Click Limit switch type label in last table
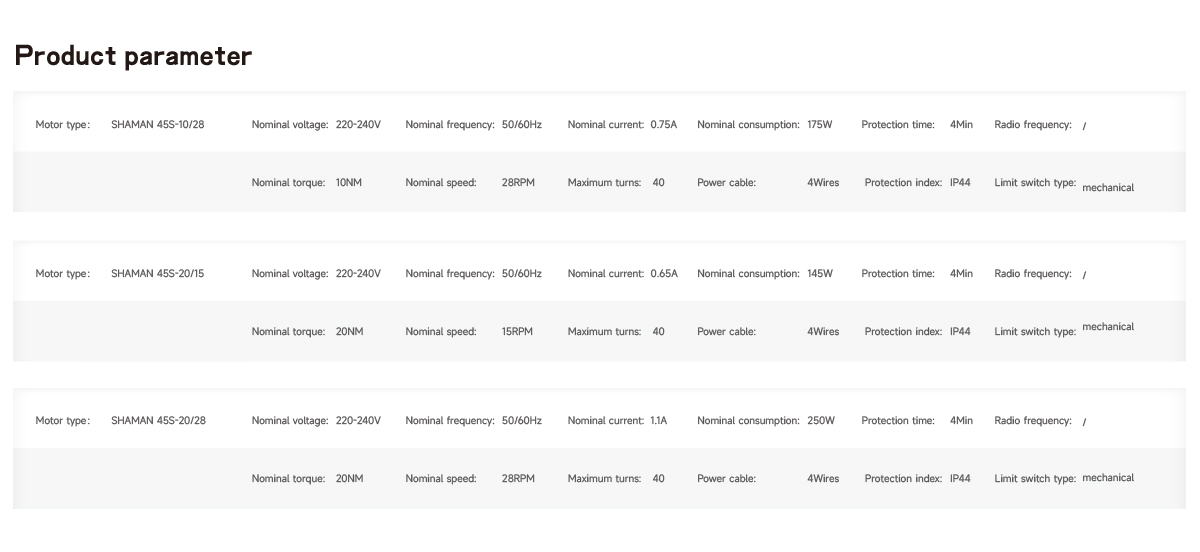The width and height of the screenshot is (1200, 552). 1035,479
